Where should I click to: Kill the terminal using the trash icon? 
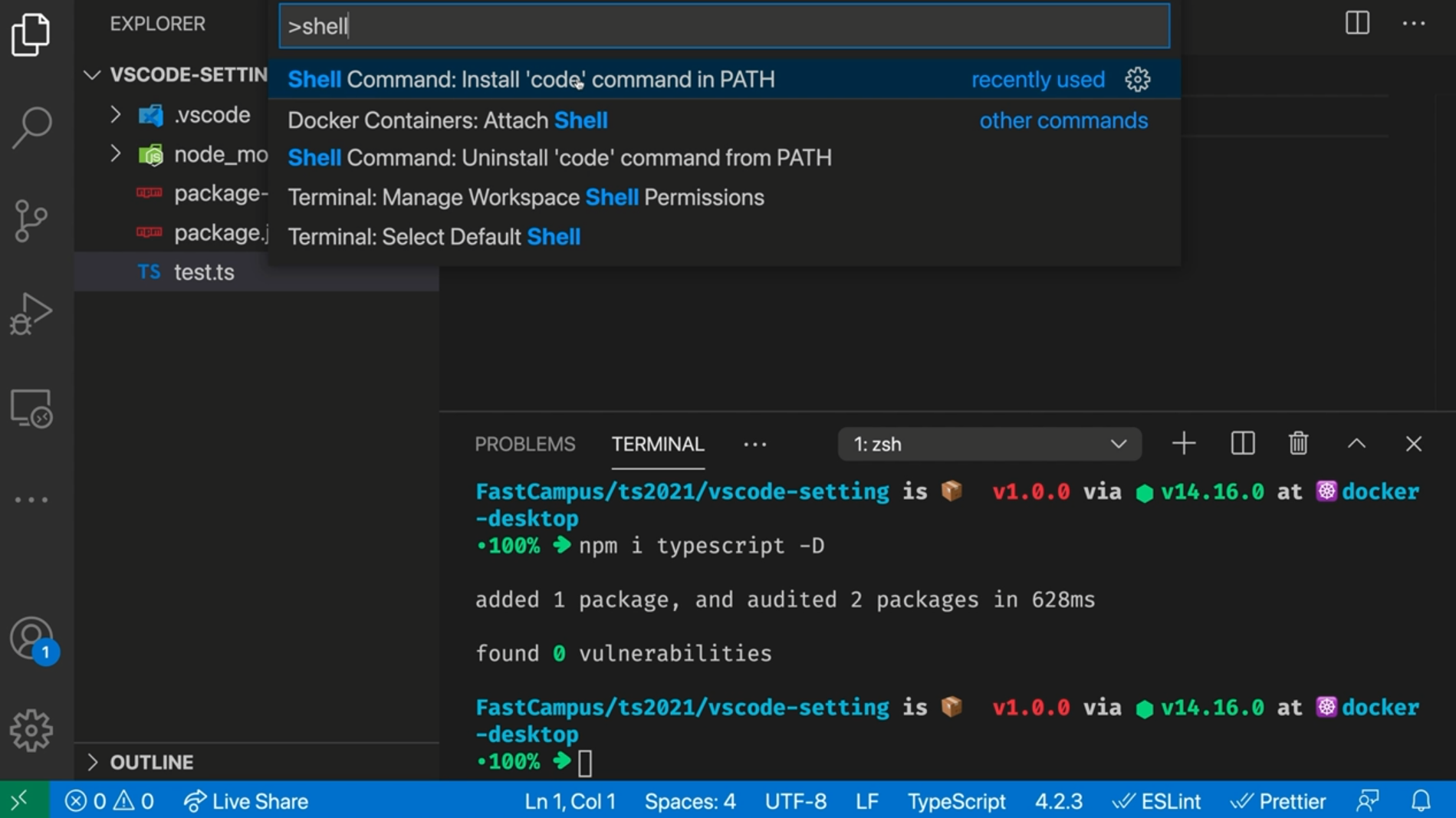pos(1297,443)
